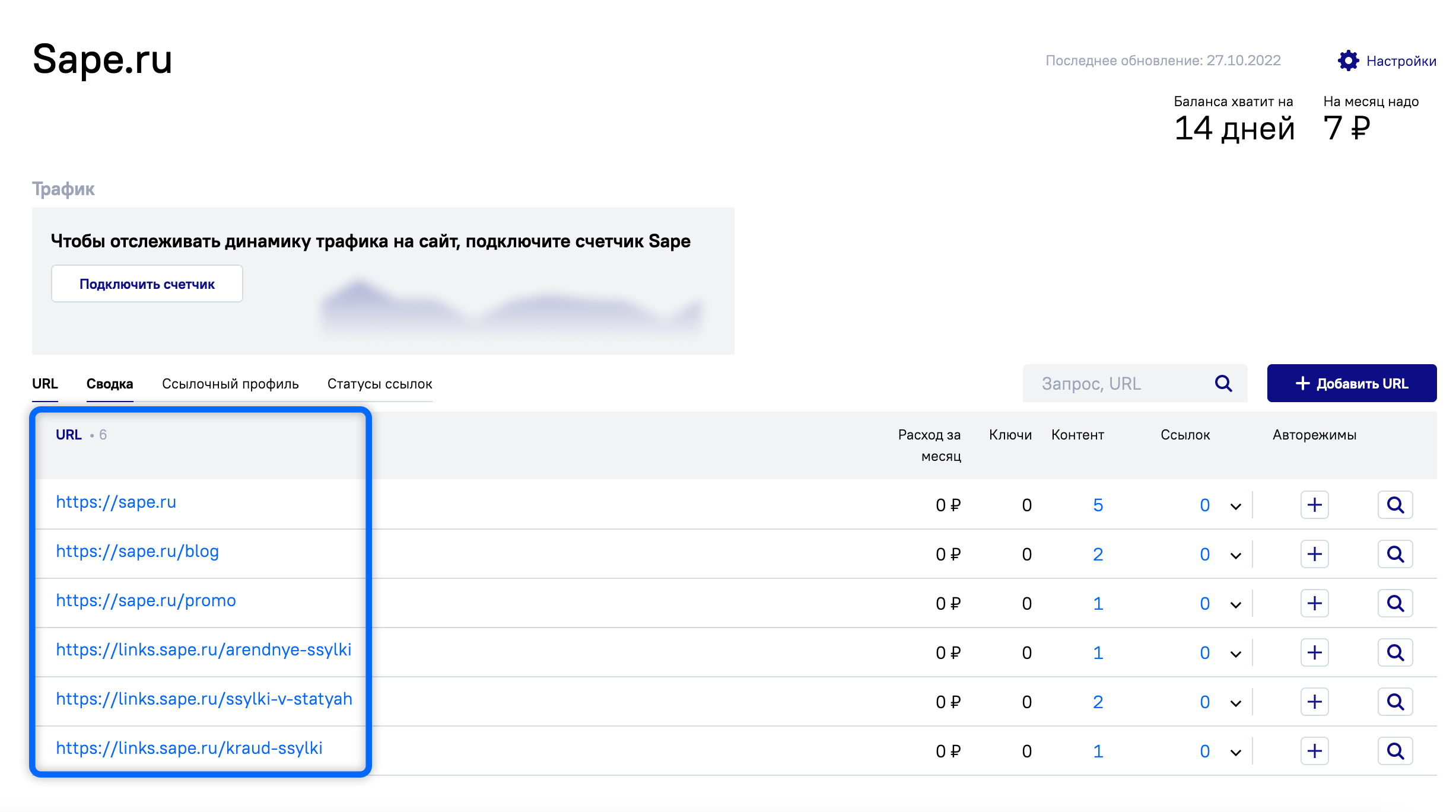This screenshot has width=1456, height=812.
Task: Click magnifier icon in https://sape.ru/promo row
Action: (x=1395, y=603)
